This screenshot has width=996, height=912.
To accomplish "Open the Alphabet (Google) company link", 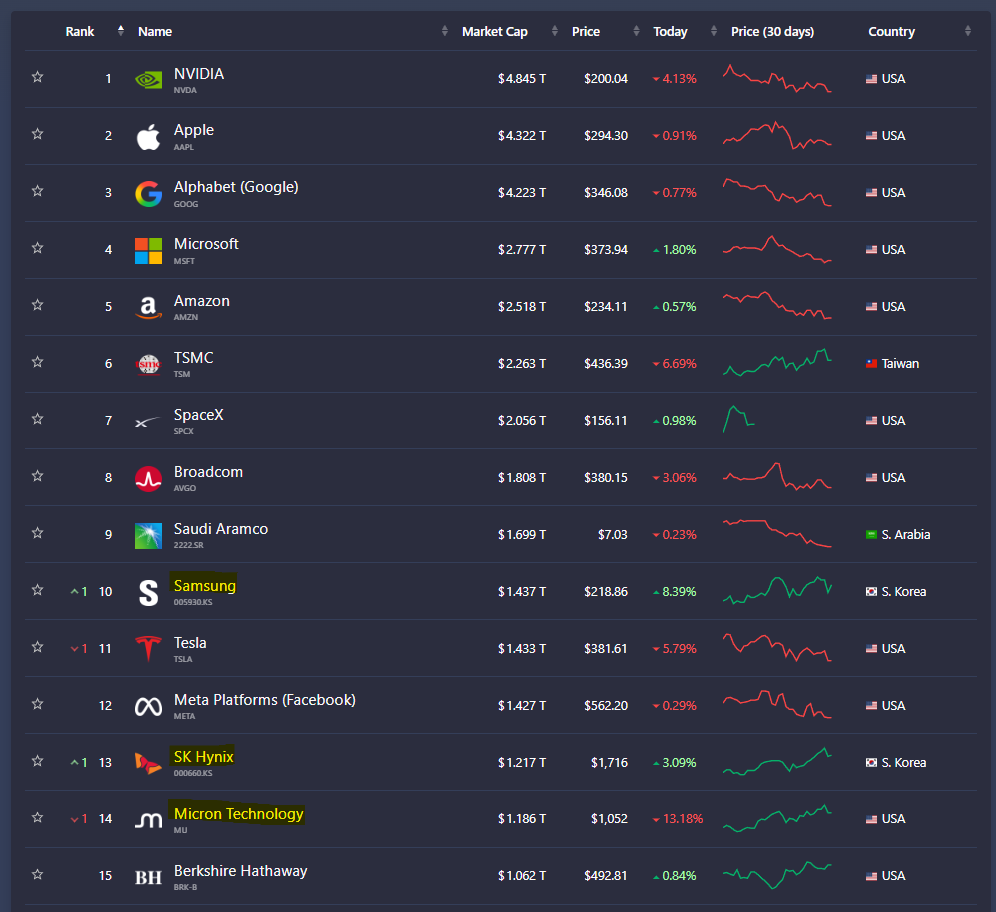I will pyautogui.click(x=236, y=187).
